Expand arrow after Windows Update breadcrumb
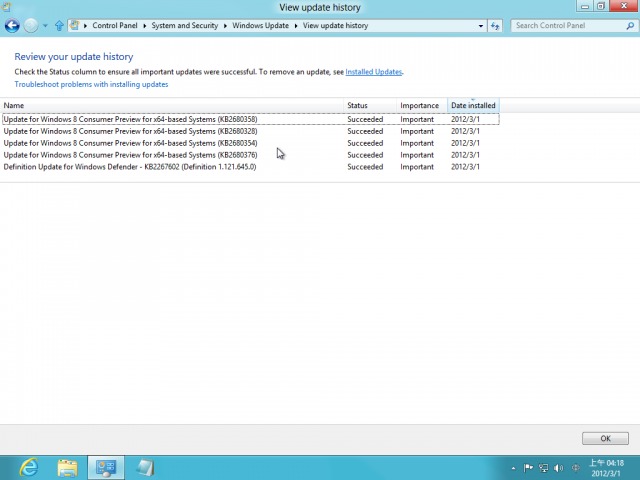640x480 pixels. (296, 26)
